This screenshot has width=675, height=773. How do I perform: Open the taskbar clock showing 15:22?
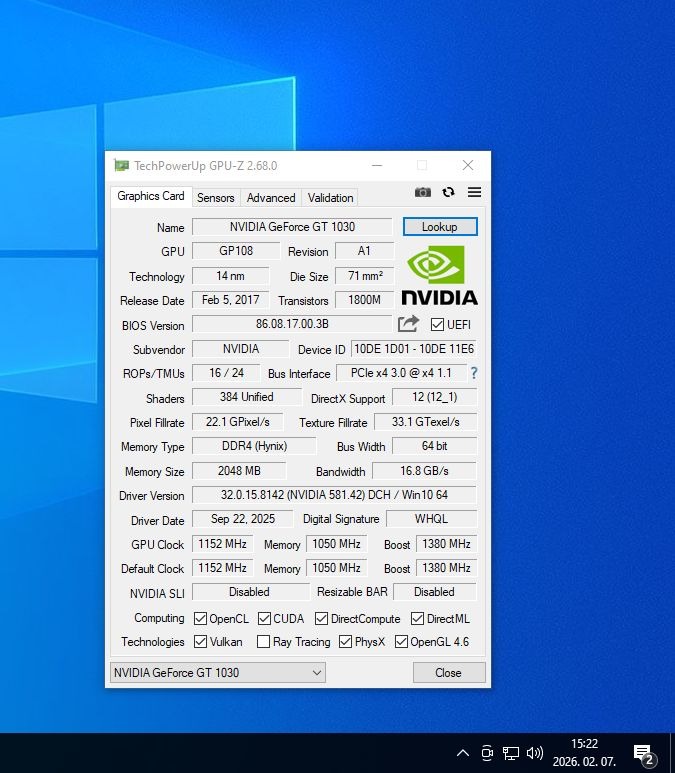(584, 753)
